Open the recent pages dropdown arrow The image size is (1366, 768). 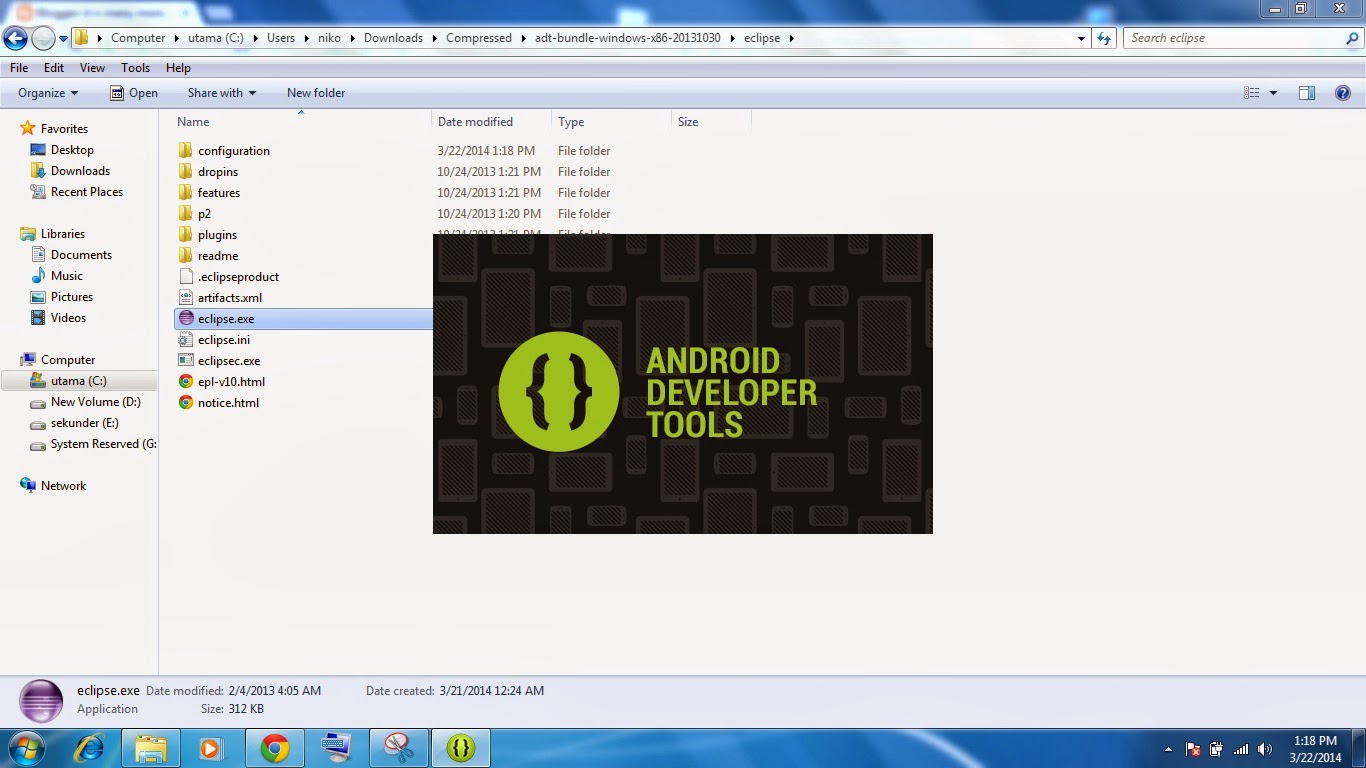point(63,38)
